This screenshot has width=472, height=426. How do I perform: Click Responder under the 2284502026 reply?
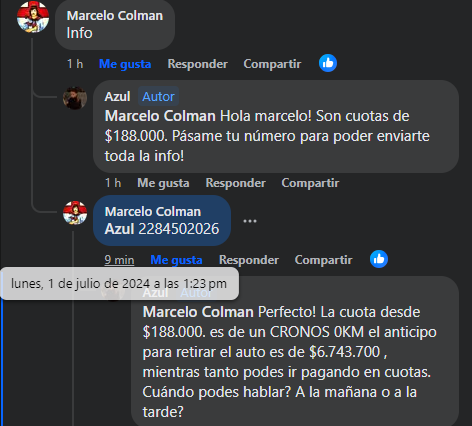[249, 260]
